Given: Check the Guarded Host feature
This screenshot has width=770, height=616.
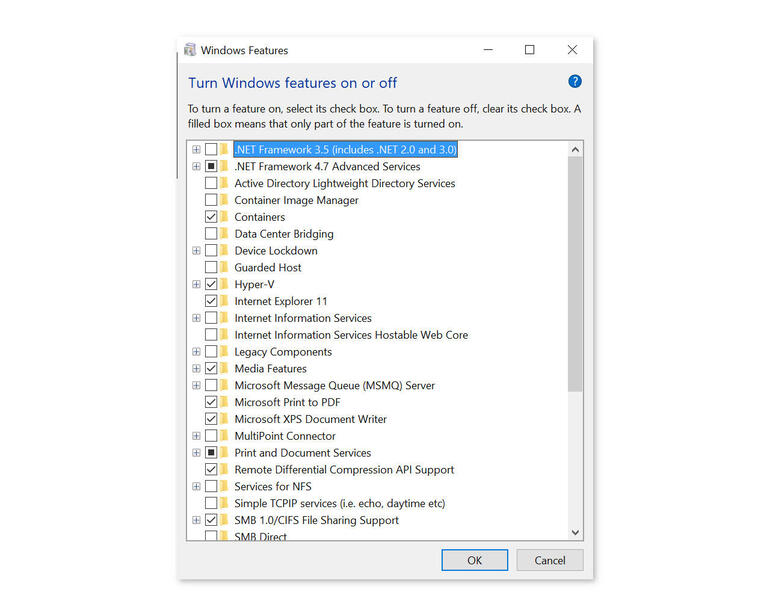Looking at the screenshot, I should [211, 267].
